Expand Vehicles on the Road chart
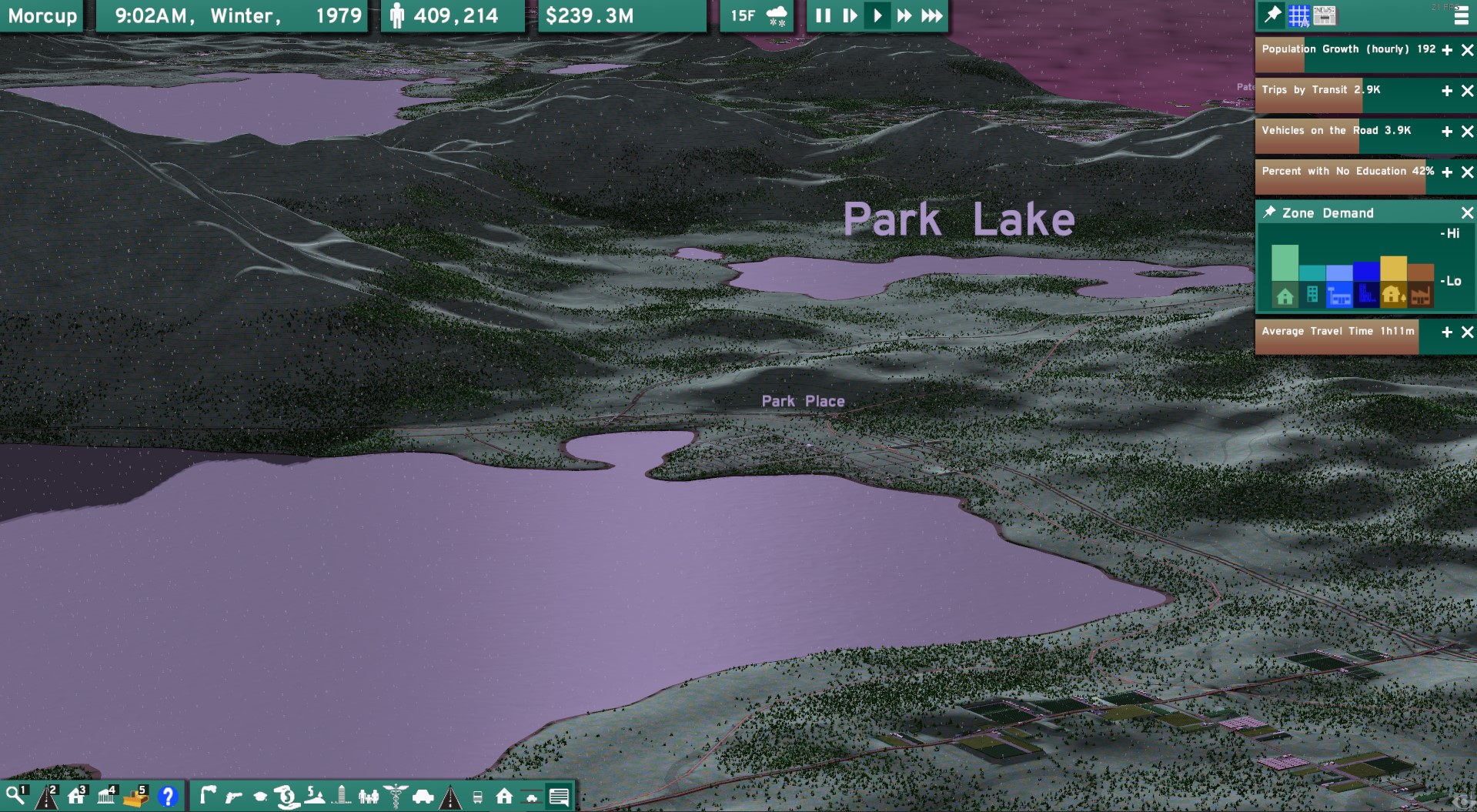The height and width of the screenshot is (812, 1477). (x=1447, y=132)
